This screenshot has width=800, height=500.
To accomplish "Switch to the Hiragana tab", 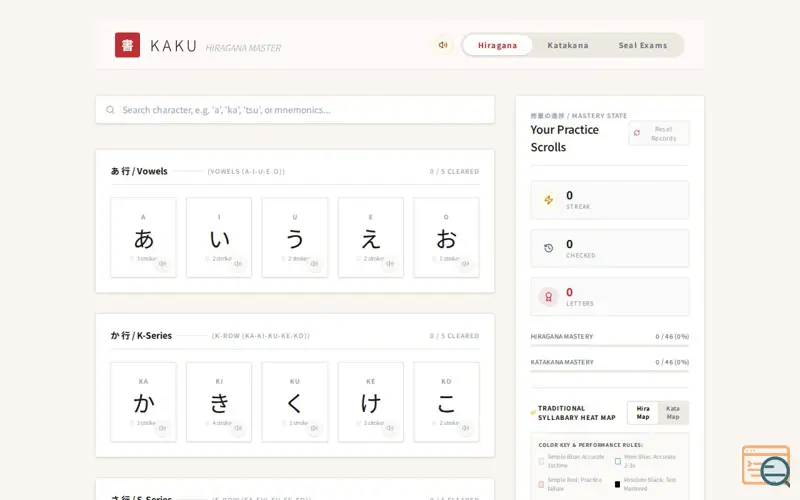I will 497,45.
